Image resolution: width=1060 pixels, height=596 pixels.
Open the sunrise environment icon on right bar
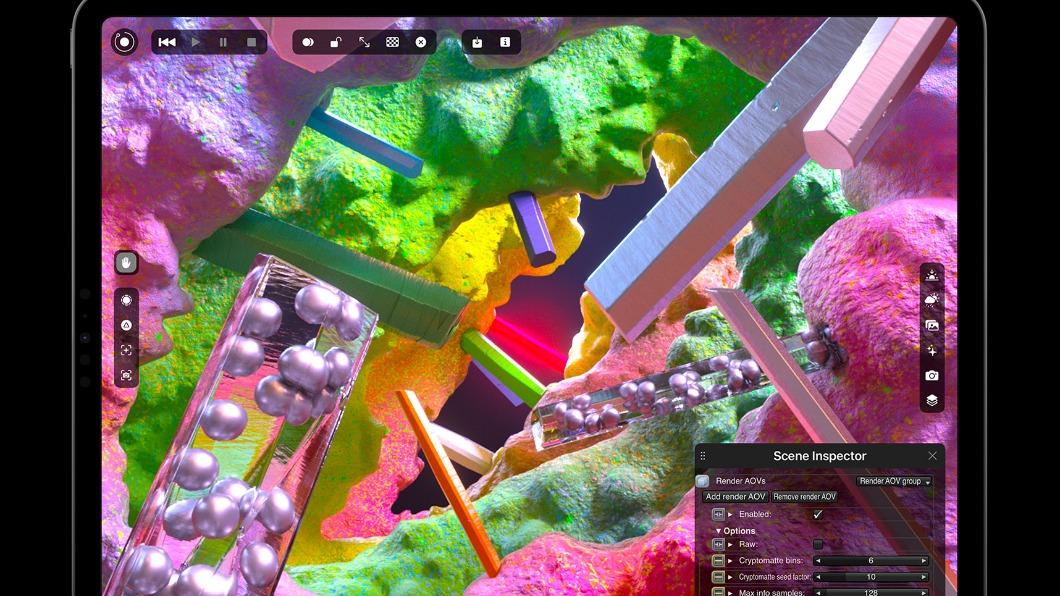[932, 275]
